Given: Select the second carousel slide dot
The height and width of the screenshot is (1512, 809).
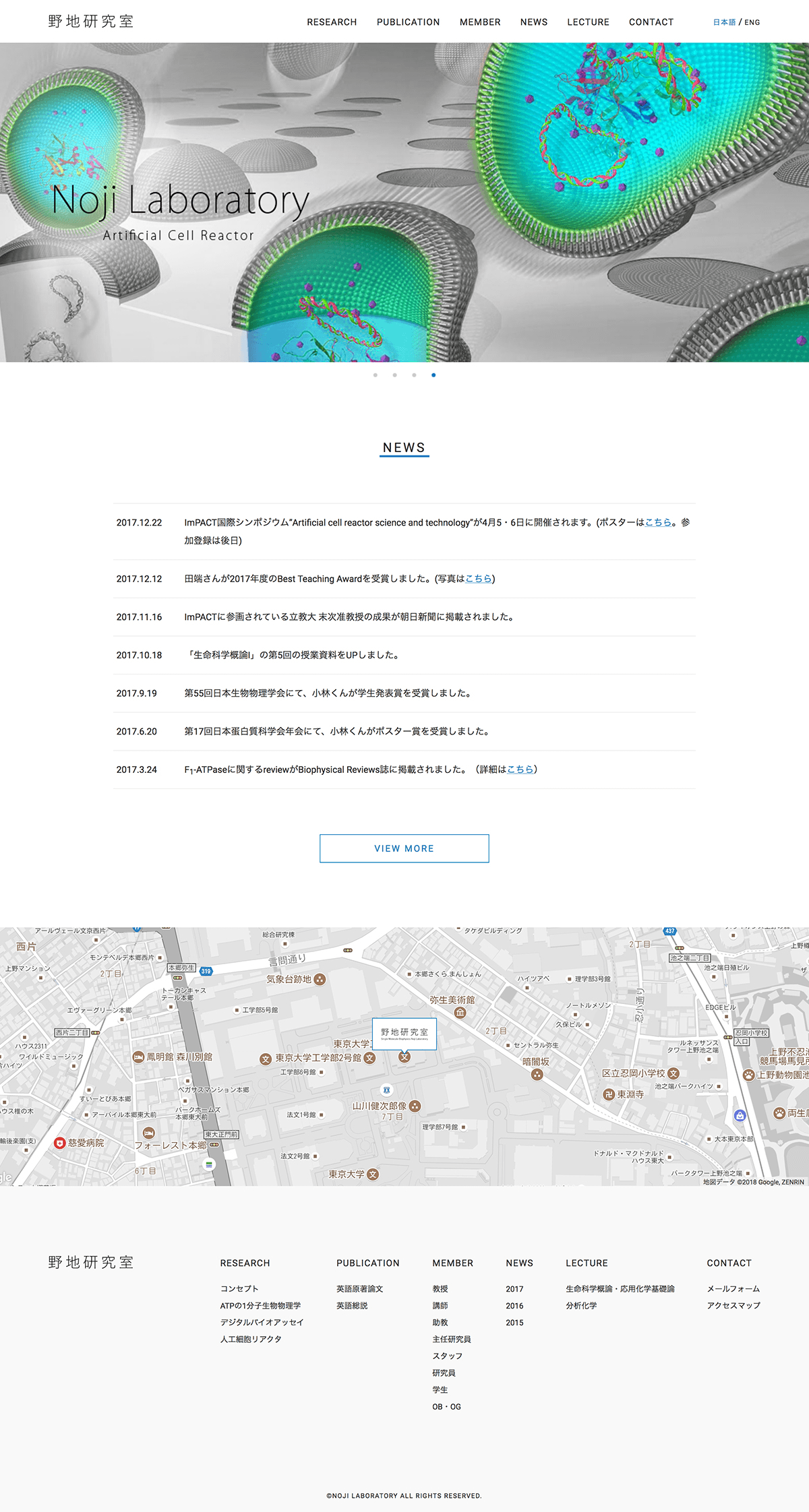Looking at the screenshot, I should [x=395, y=375].
